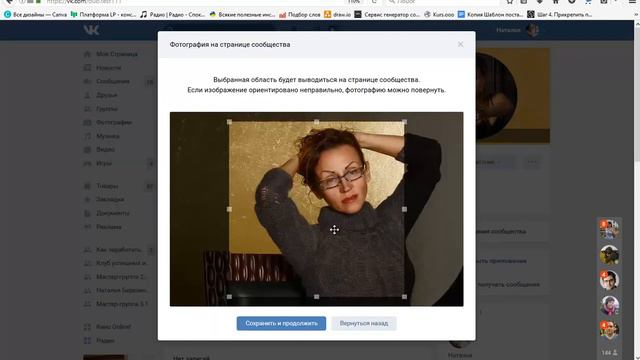
Task: Open first chat avatar in right panel
Action: [609, 230]
